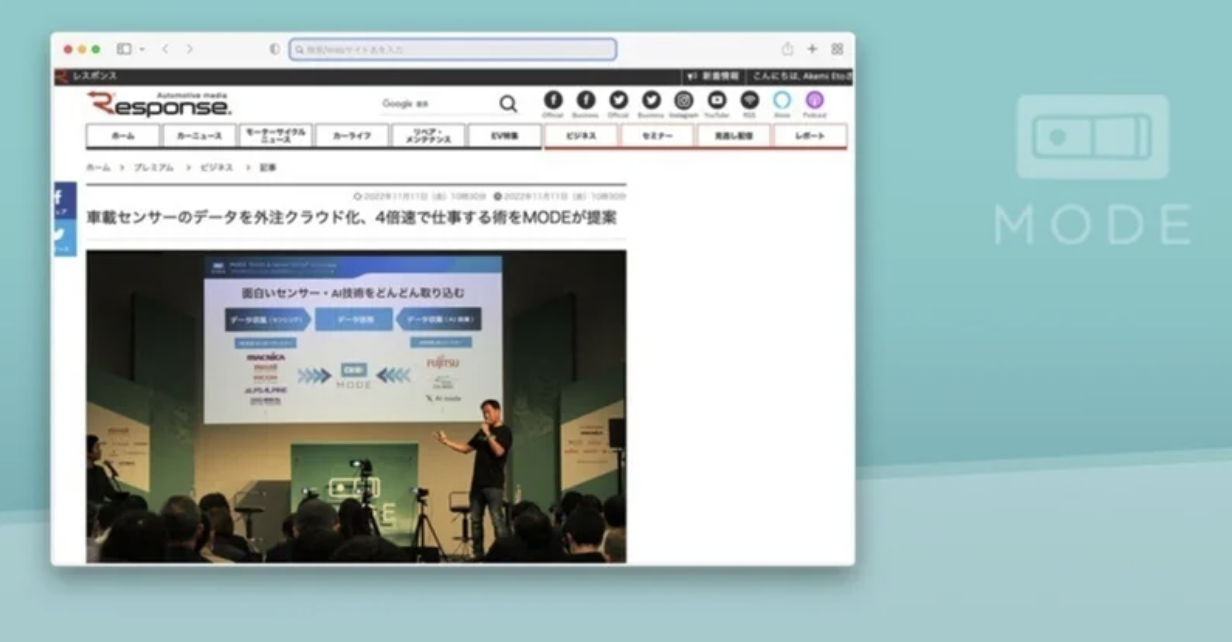Screen dimensions: 1232x642
Task: Click the magnifier search icon
Action: click(x=508, y=104)
